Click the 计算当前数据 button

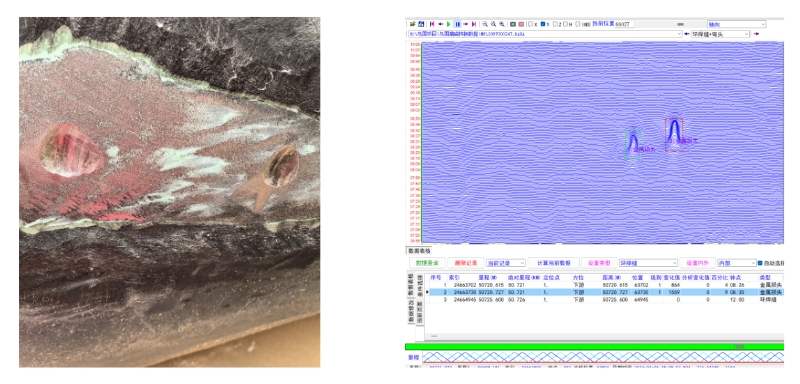(x=554, y=263)
